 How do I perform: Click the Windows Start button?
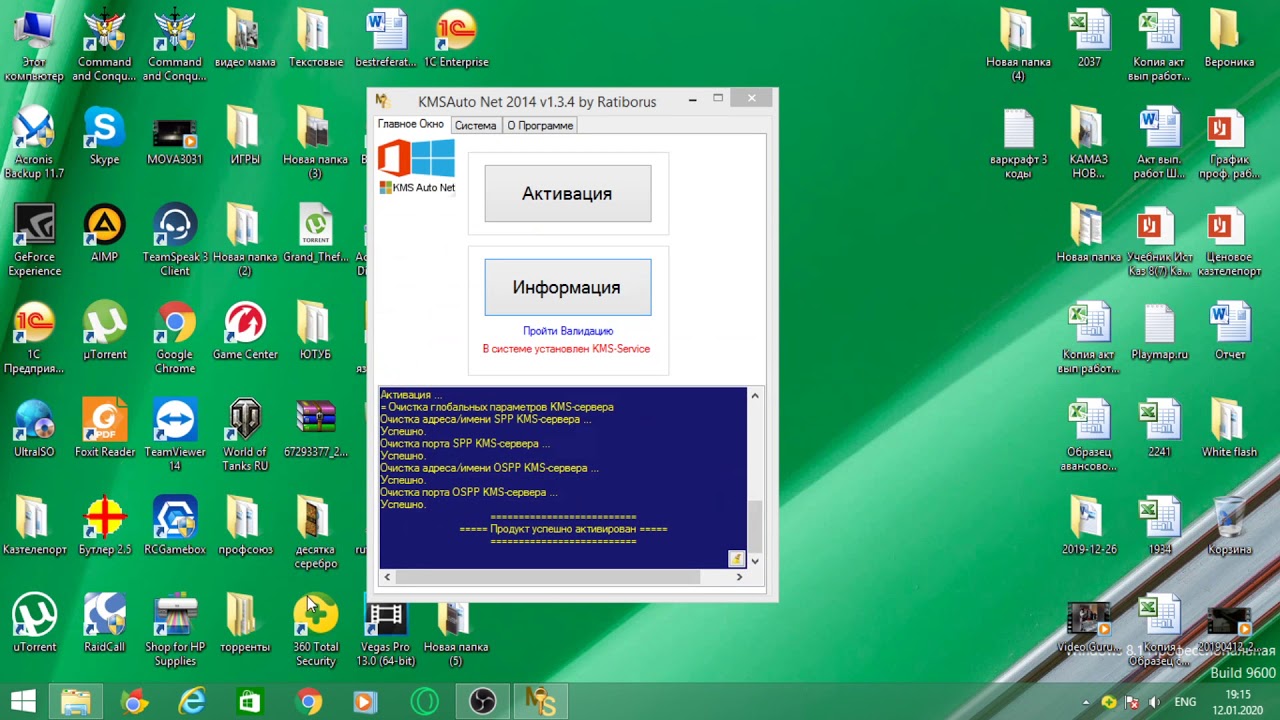[23, 702]
